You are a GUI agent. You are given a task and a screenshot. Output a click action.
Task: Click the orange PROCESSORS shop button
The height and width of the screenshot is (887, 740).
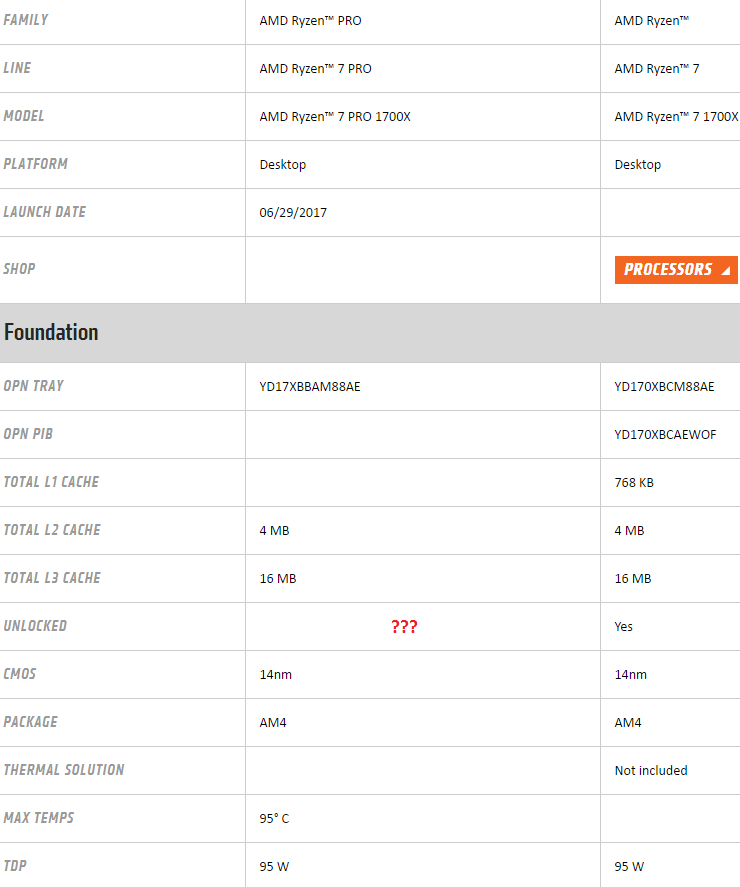click(x=668, y=270)
